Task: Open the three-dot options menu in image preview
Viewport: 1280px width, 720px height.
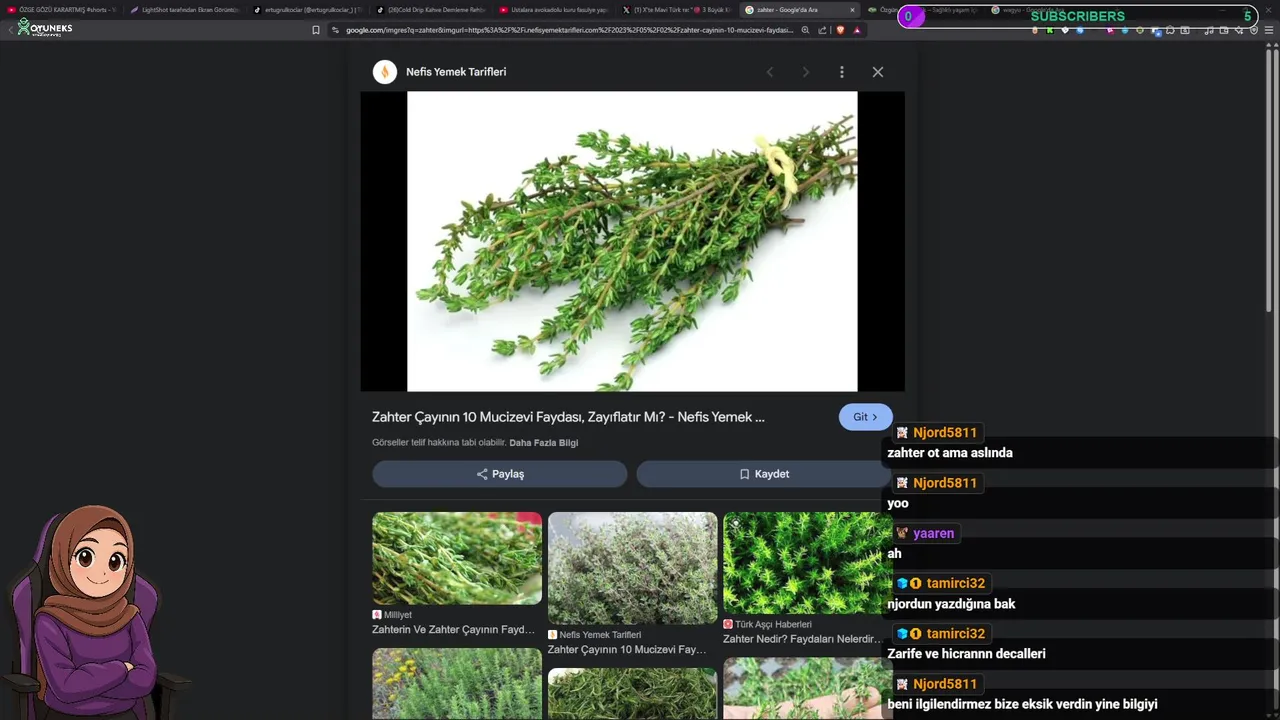Action: coord(842,72)
